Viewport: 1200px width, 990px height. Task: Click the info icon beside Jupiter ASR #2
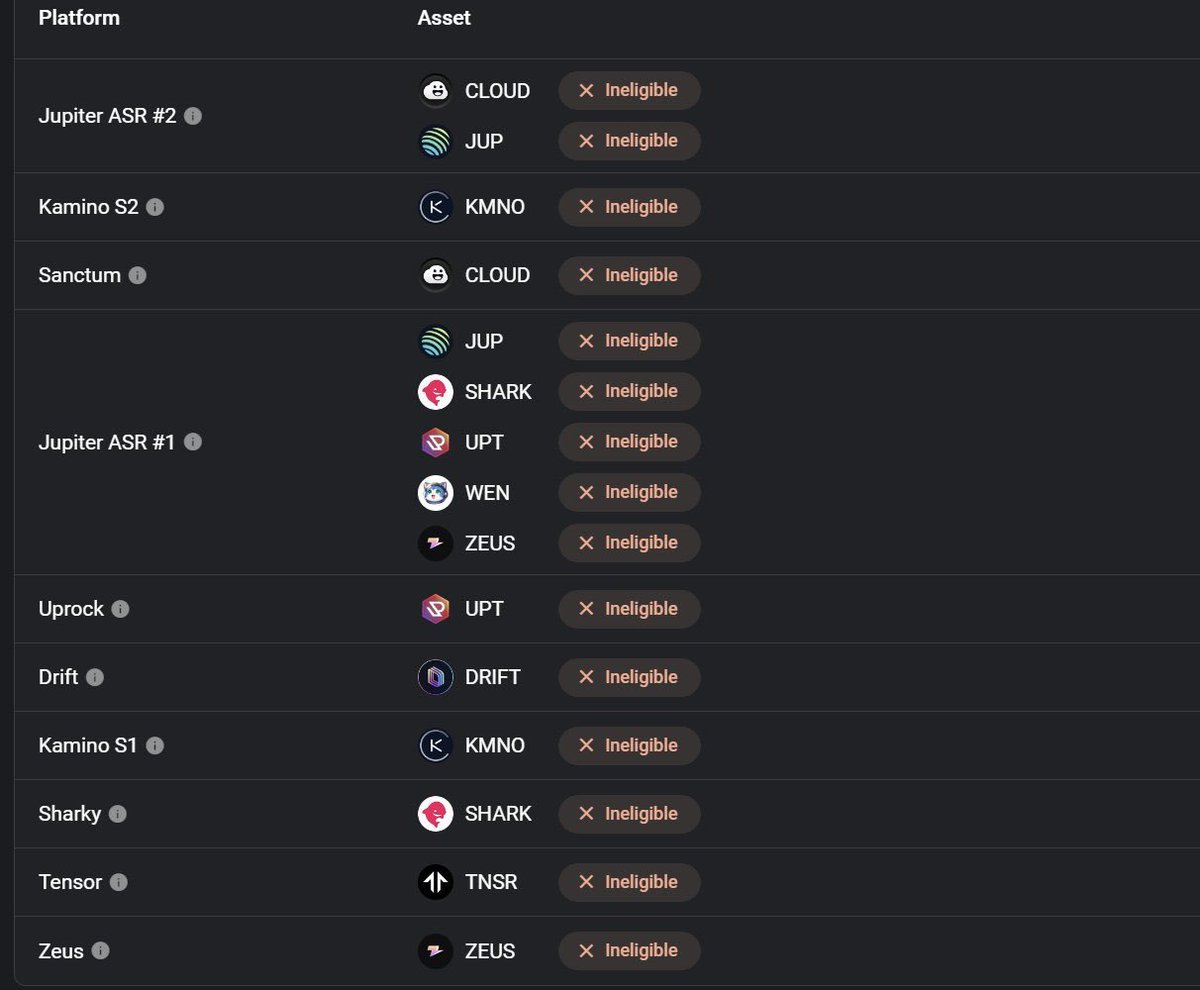(193, 116)
